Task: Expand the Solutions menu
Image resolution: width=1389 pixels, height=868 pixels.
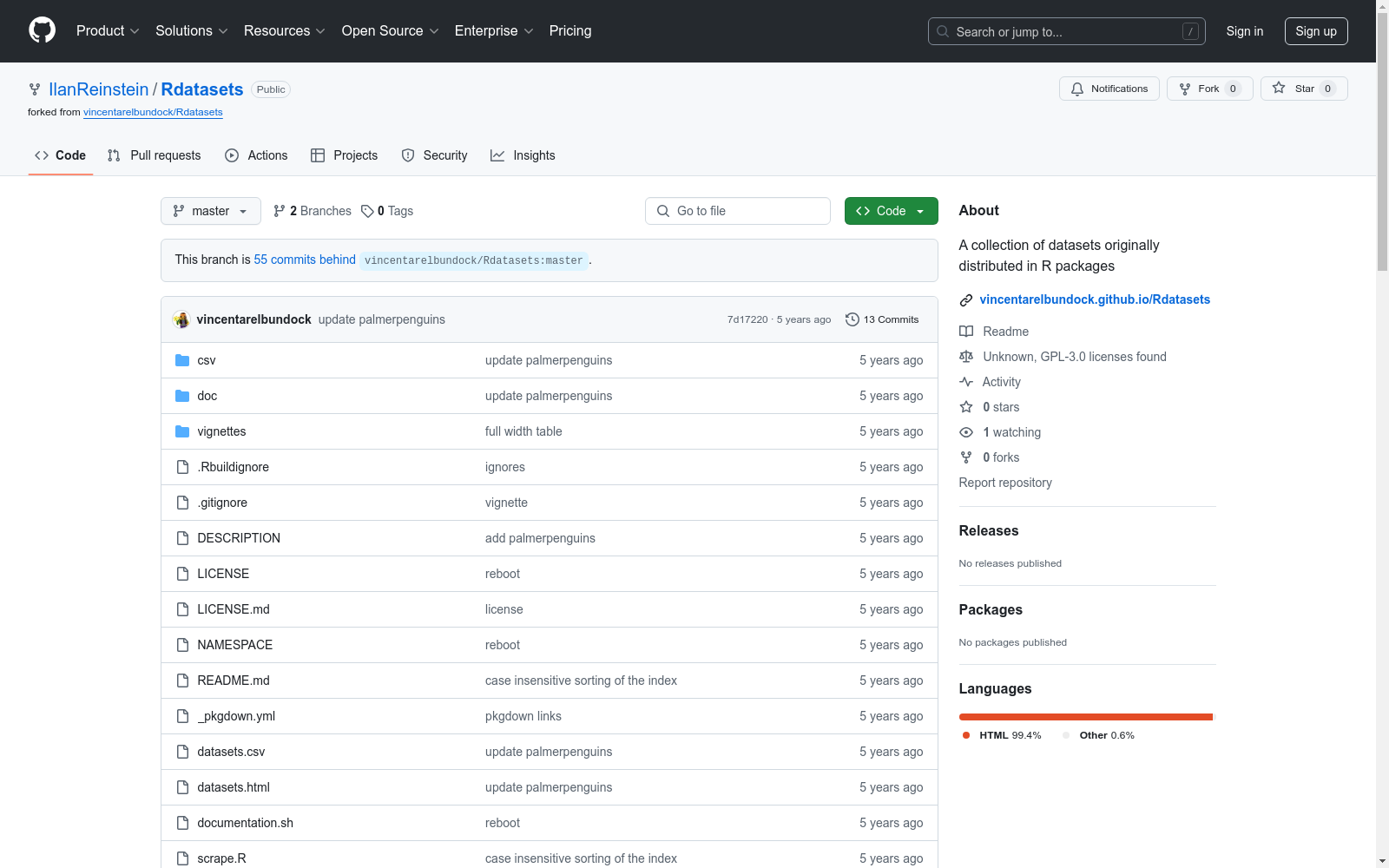Action: click(x=192, y=31)
